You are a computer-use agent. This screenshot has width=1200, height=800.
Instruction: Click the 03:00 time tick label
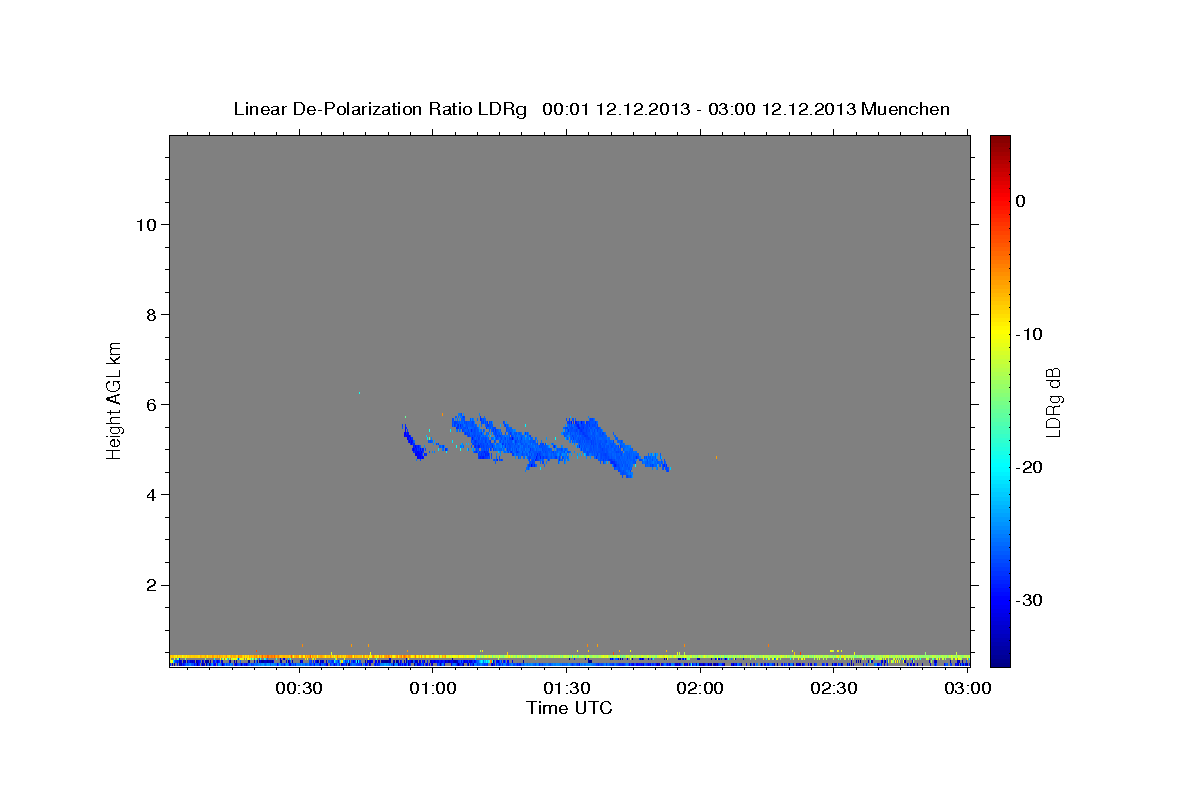tap(968, 688)
